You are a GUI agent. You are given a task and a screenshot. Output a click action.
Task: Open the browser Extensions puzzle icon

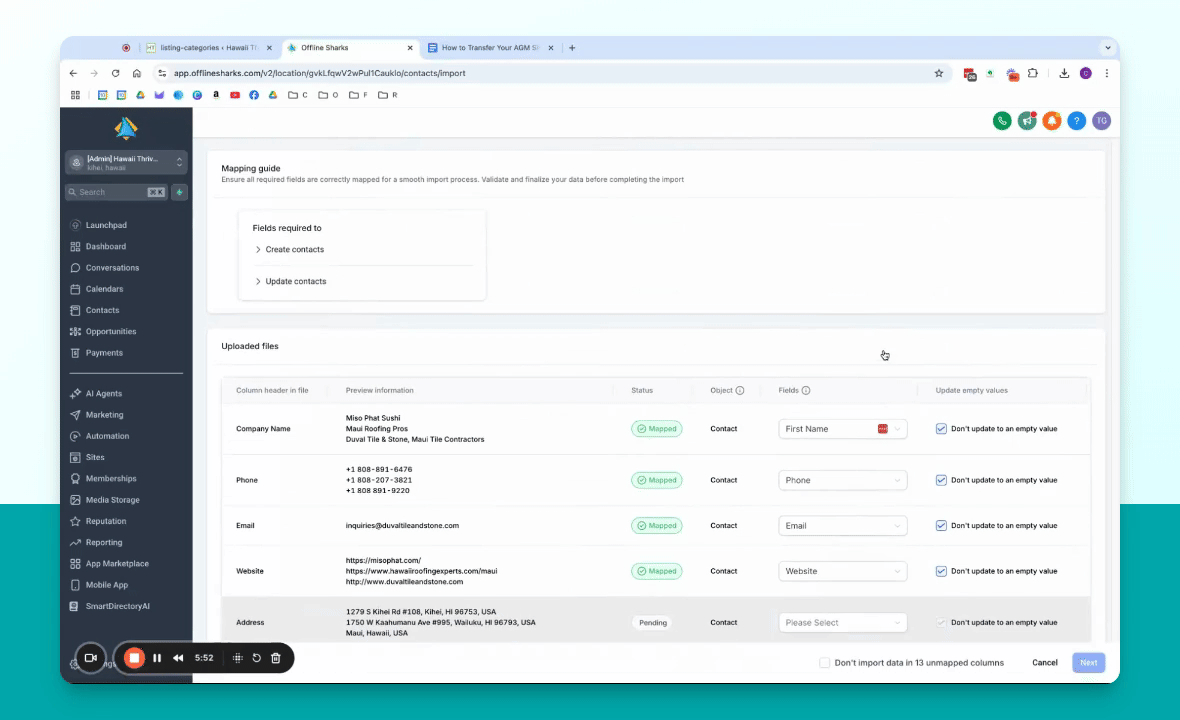(x=1032, y=73)
